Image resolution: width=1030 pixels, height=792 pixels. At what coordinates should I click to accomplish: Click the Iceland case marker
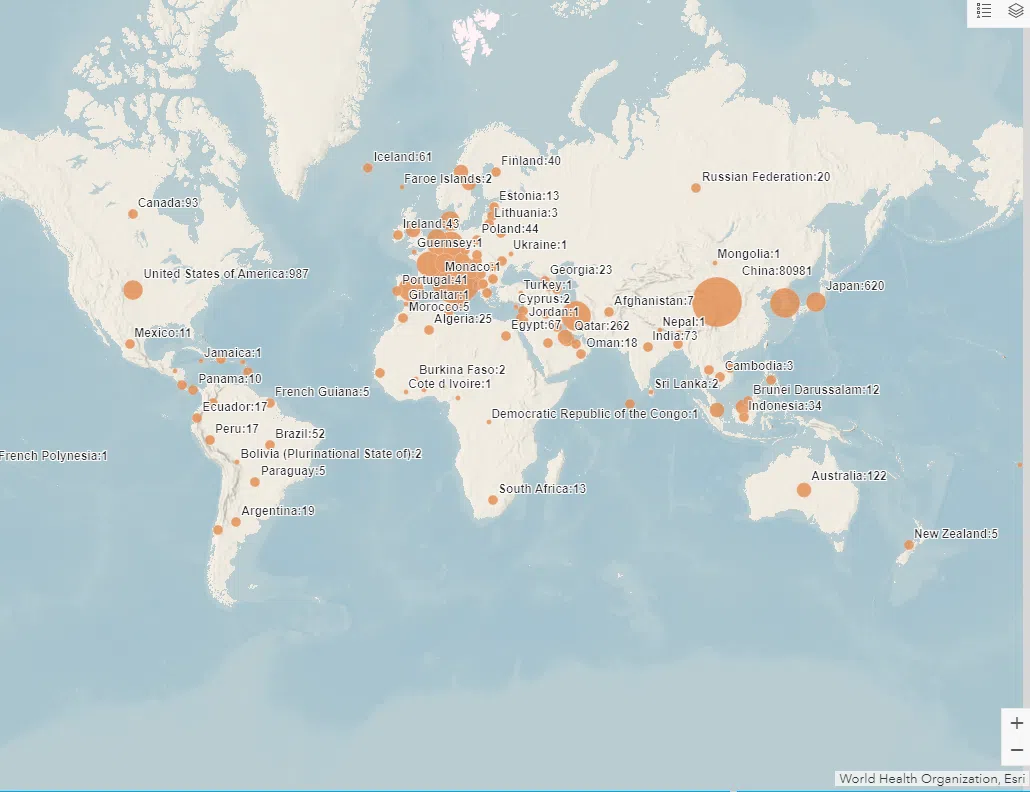(367, 167)
